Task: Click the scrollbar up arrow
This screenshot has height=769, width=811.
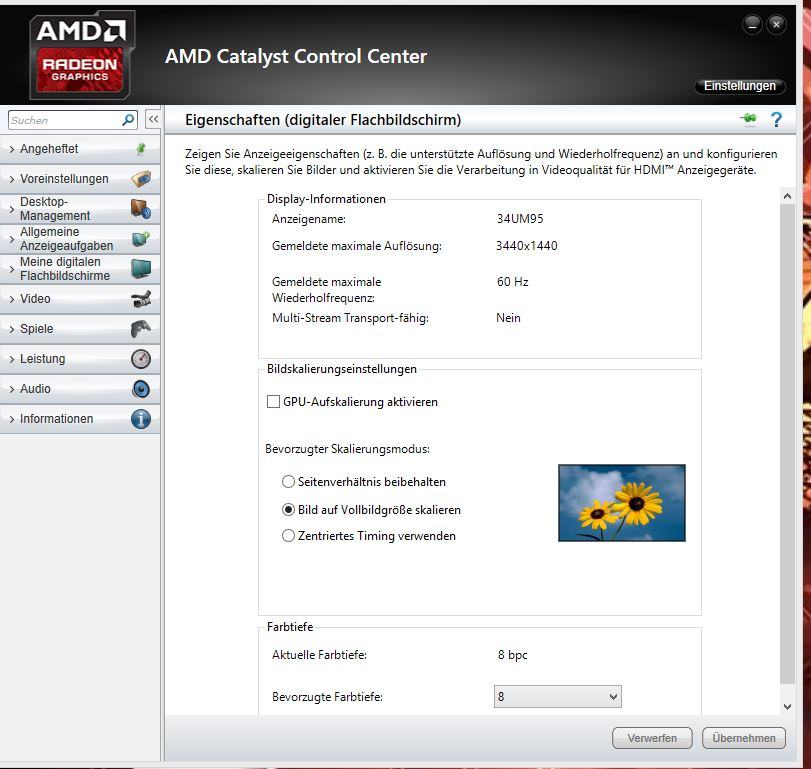Action: pos(787,196)
